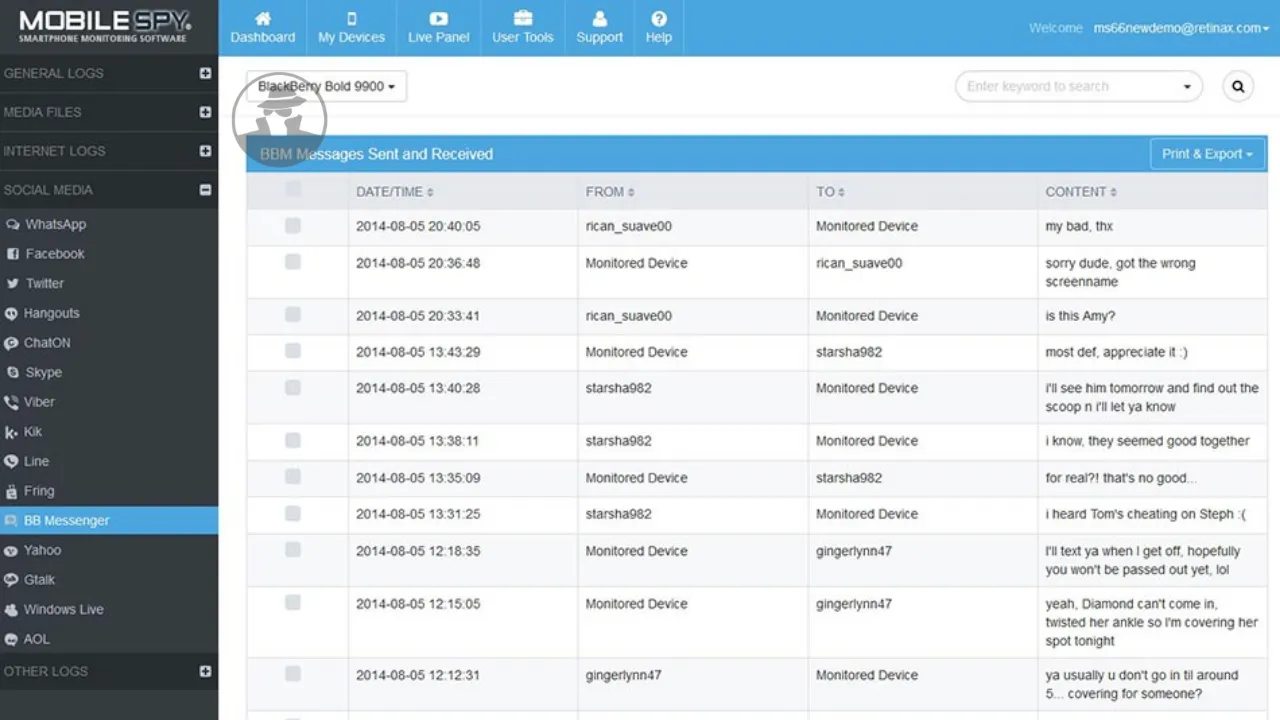Click Fring lock icon in sidebar
The image size is (1280, 720).
[x=12, y=491]
